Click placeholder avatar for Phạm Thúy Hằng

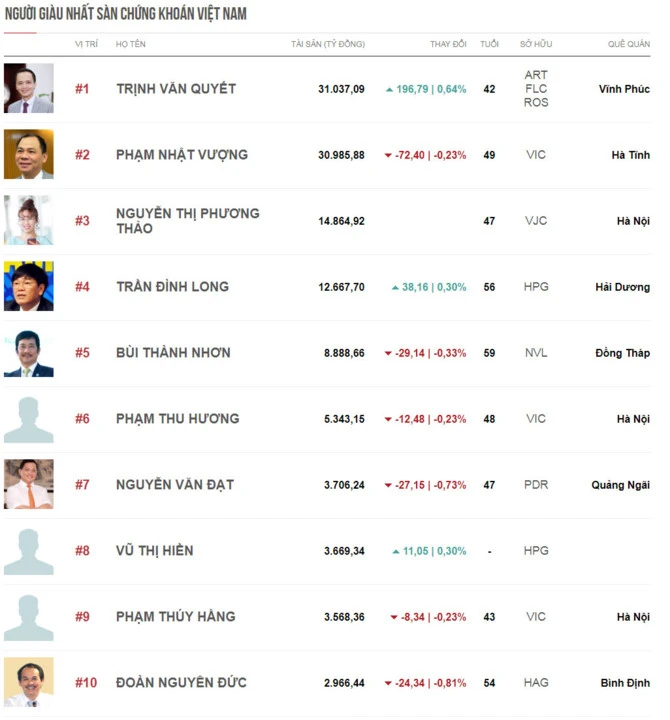[28, 617]
